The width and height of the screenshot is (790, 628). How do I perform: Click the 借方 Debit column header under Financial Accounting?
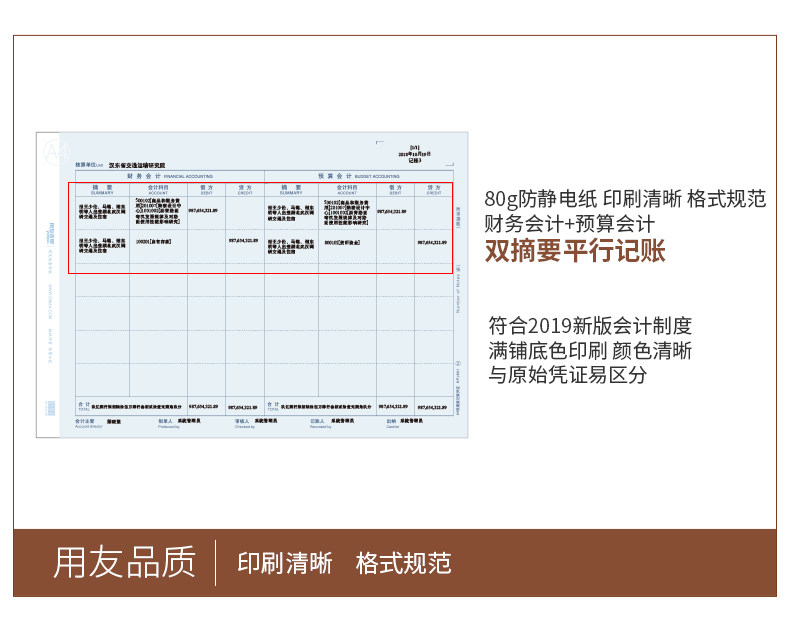pos(206,189)
